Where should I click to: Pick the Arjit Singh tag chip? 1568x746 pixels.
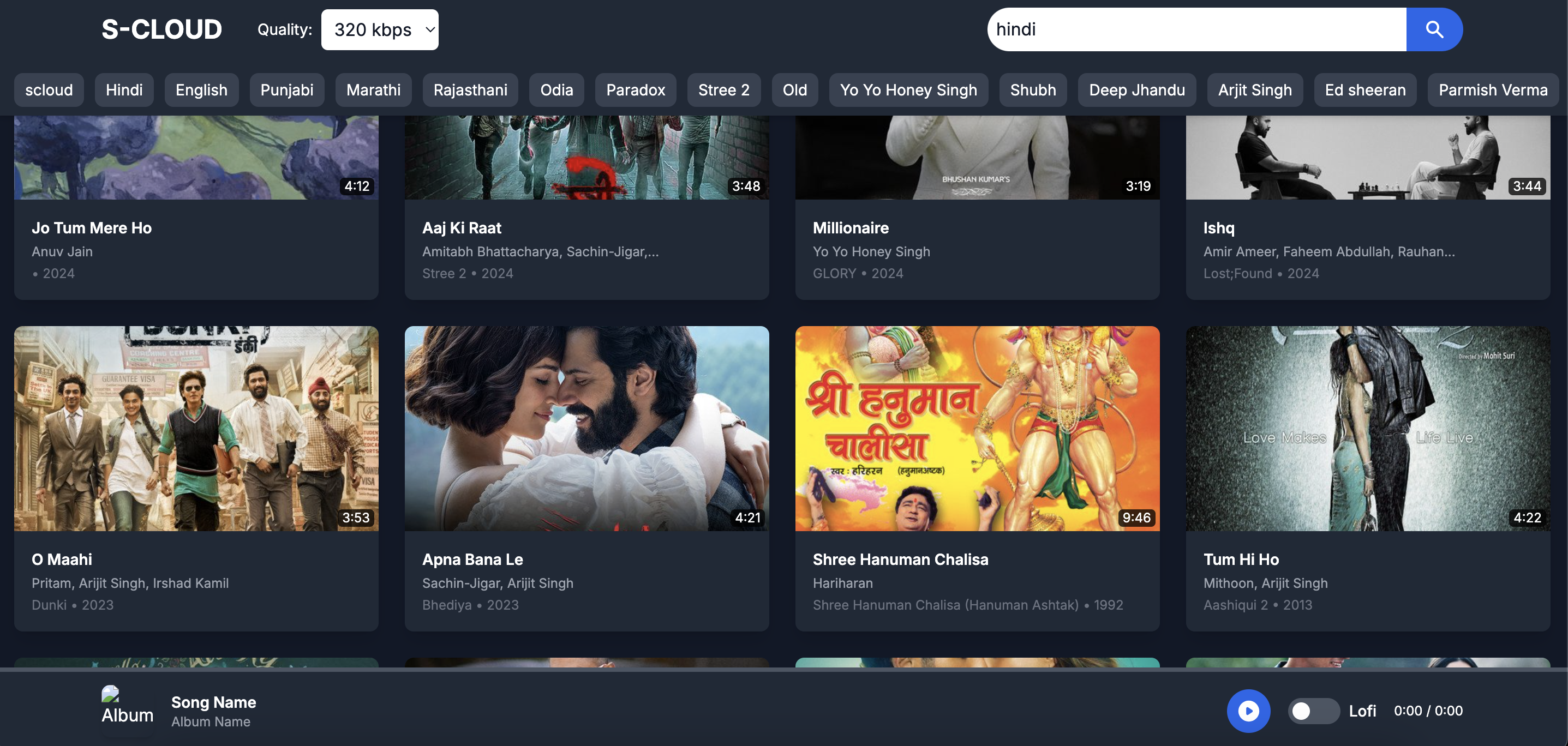[x=1255, y=90]
